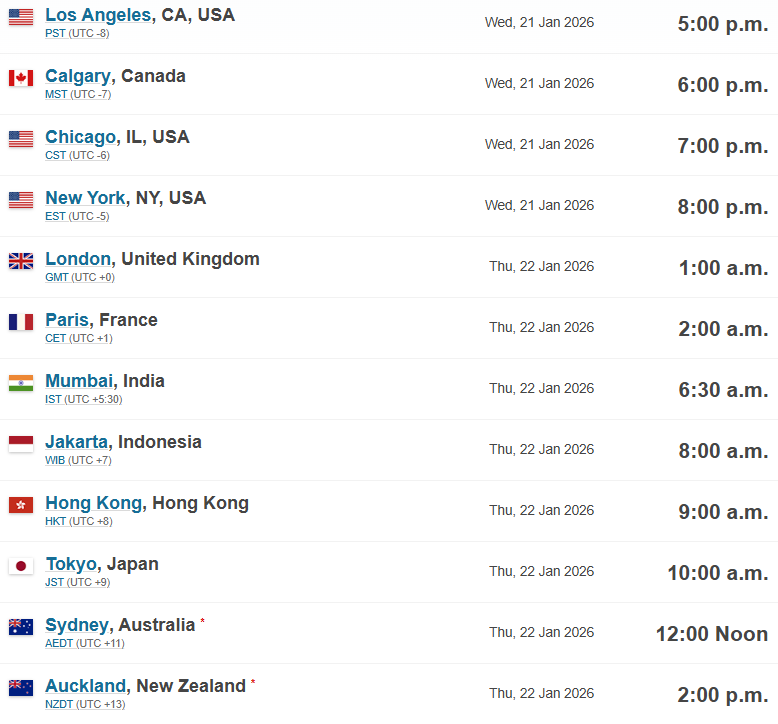Click the red DST asterisk beside Sydney, Australia

(202, 621)
